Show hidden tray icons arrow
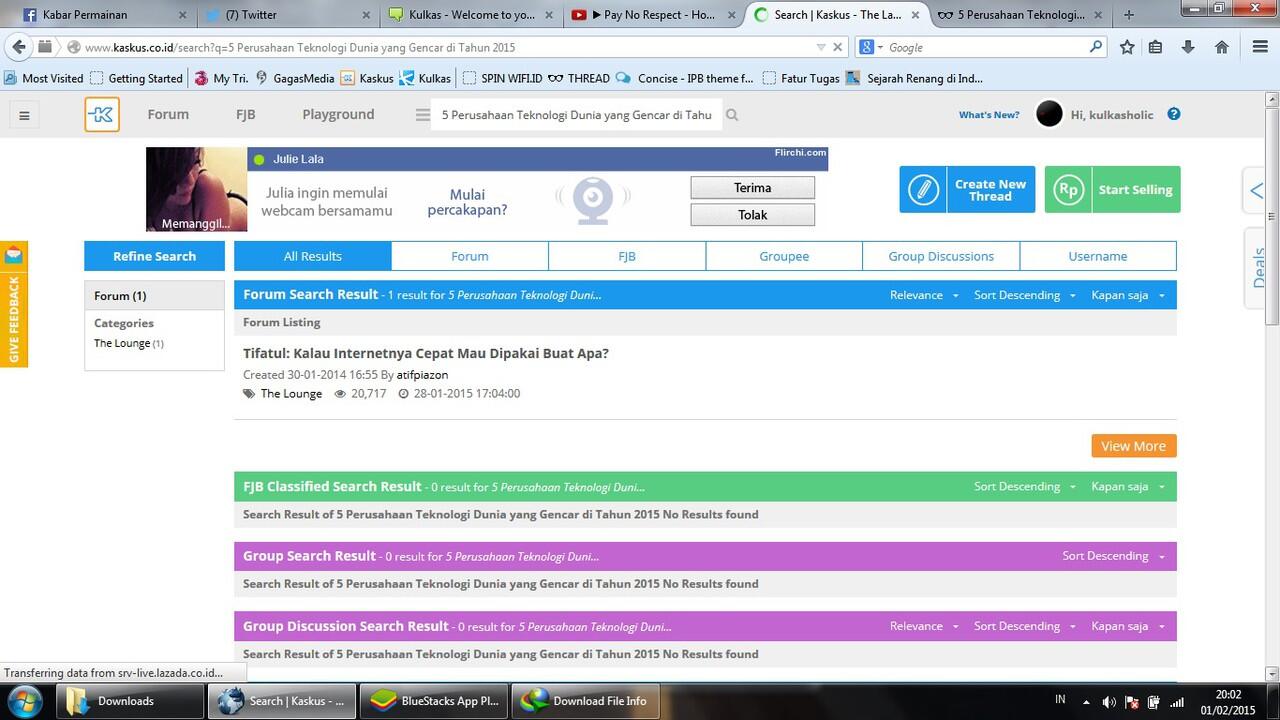The height and width of the screenshot is (720, 1280). [1087, 703]
